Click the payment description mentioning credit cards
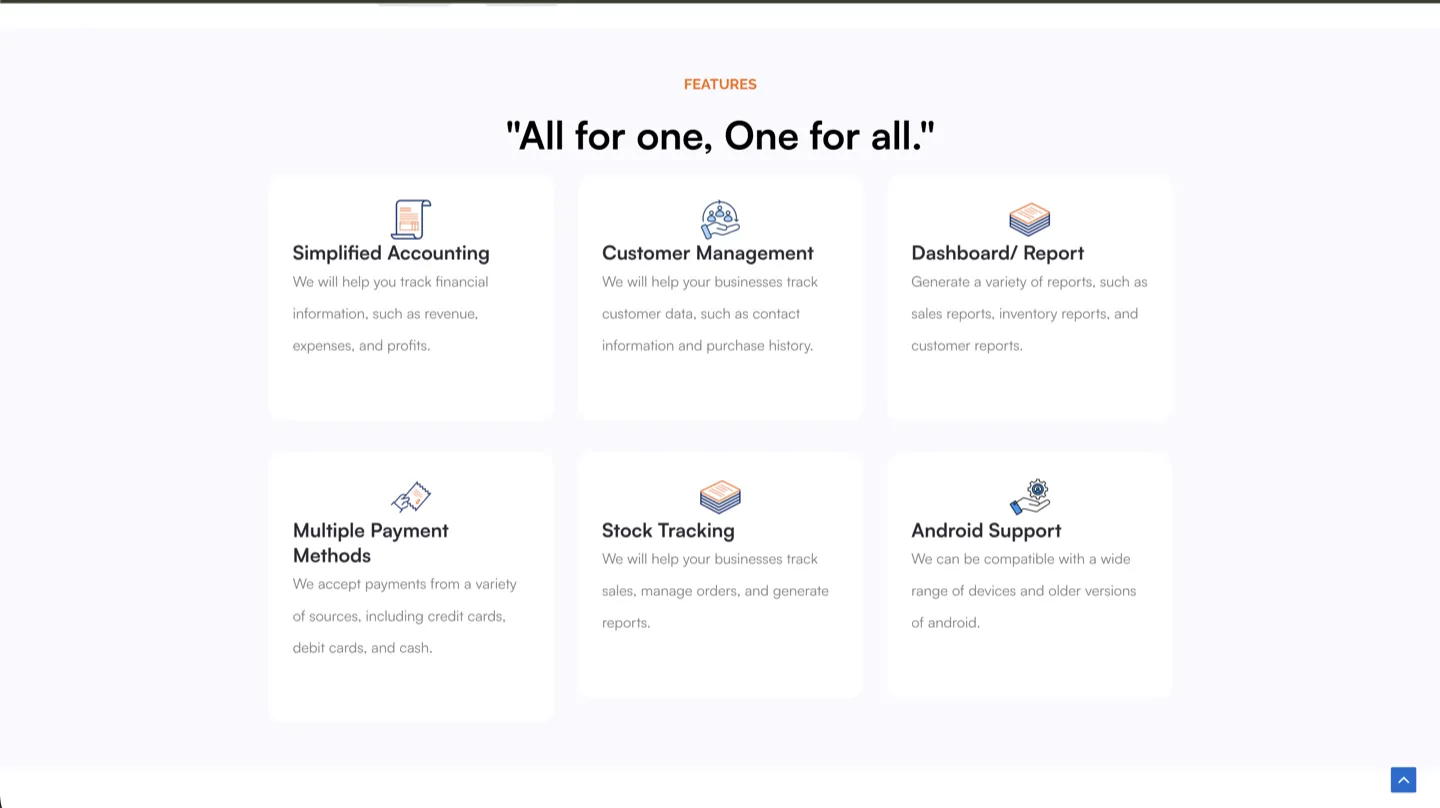The width and height of the screenshot is (1440, 808). (404, 615)
